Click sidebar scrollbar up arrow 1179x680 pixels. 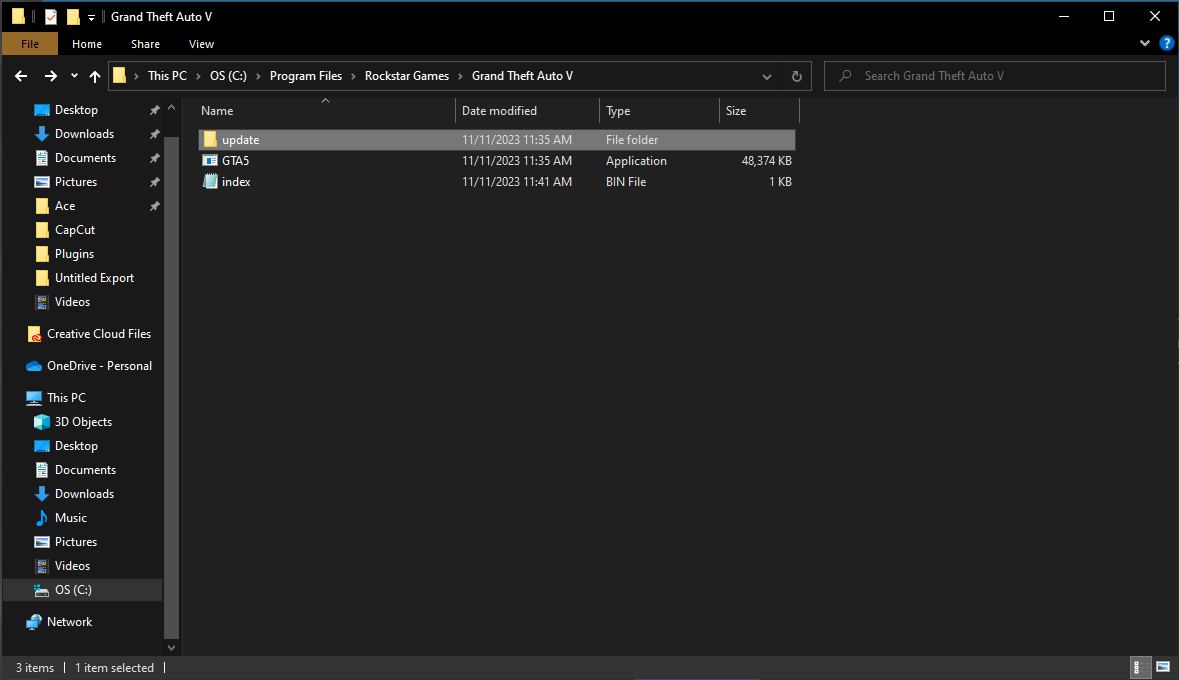(x=171, y=108)
